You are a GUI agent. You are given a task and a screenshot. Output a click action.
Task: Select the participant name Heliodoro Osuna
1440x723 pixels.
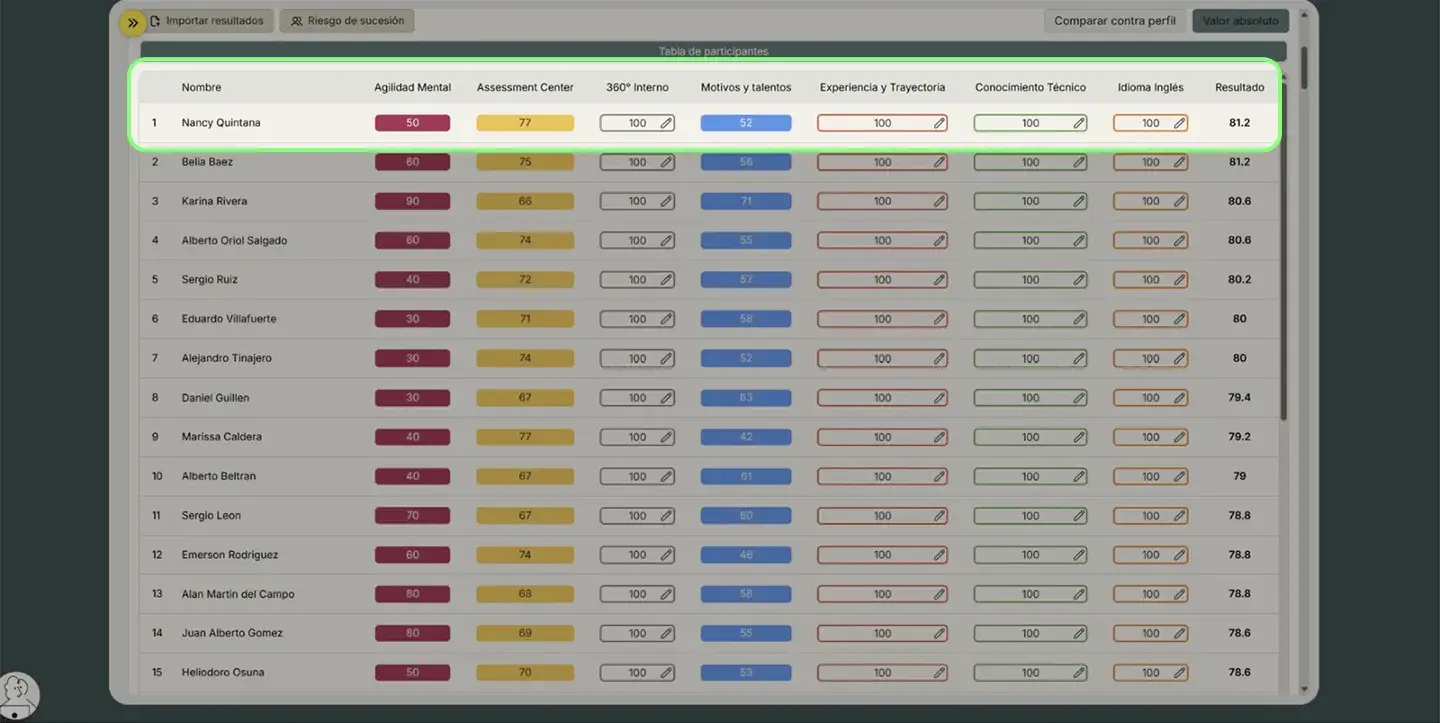click(223, 673)
